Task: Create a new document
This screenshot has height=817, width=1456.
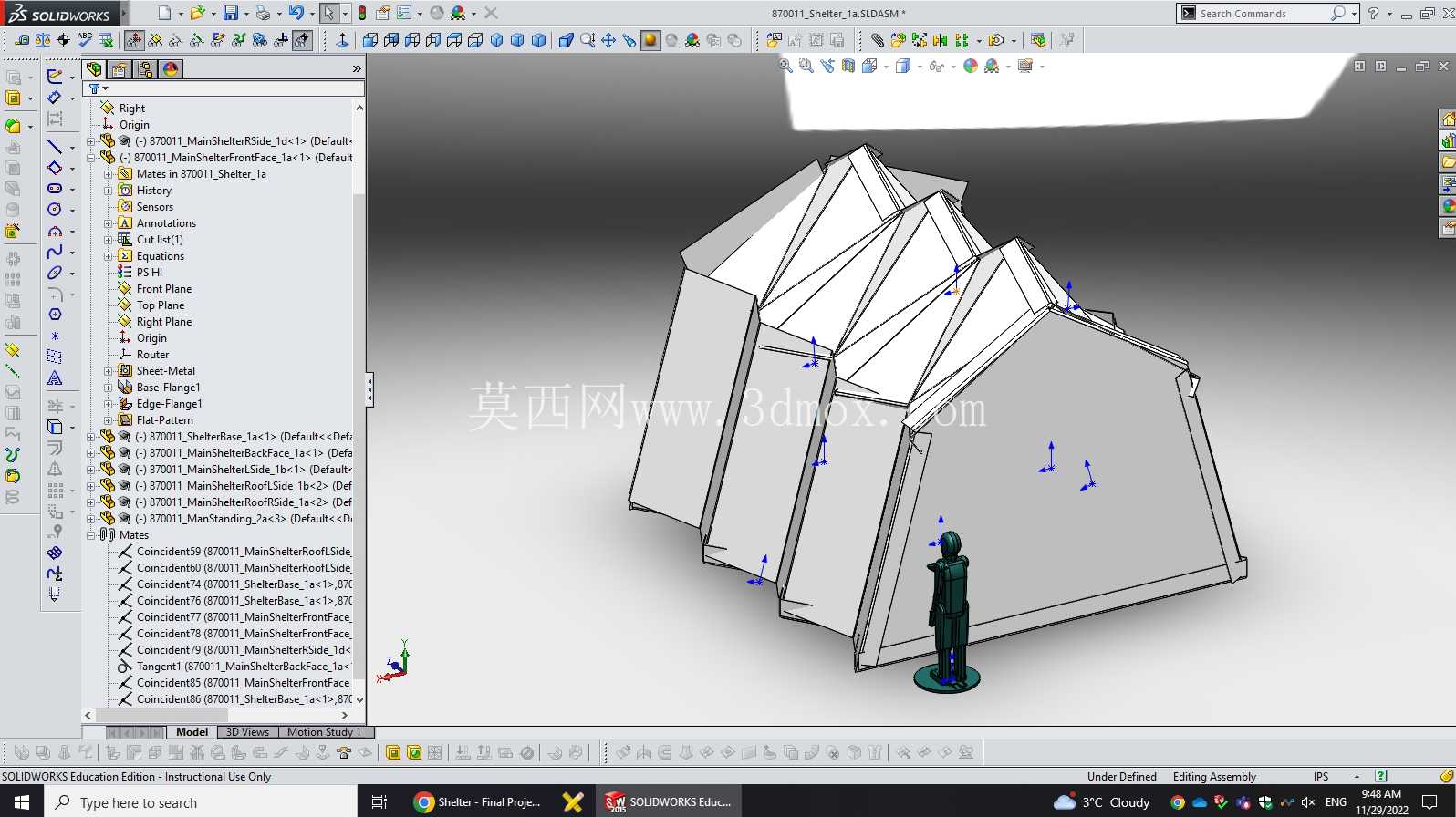Action: click(x=164, y=13)
